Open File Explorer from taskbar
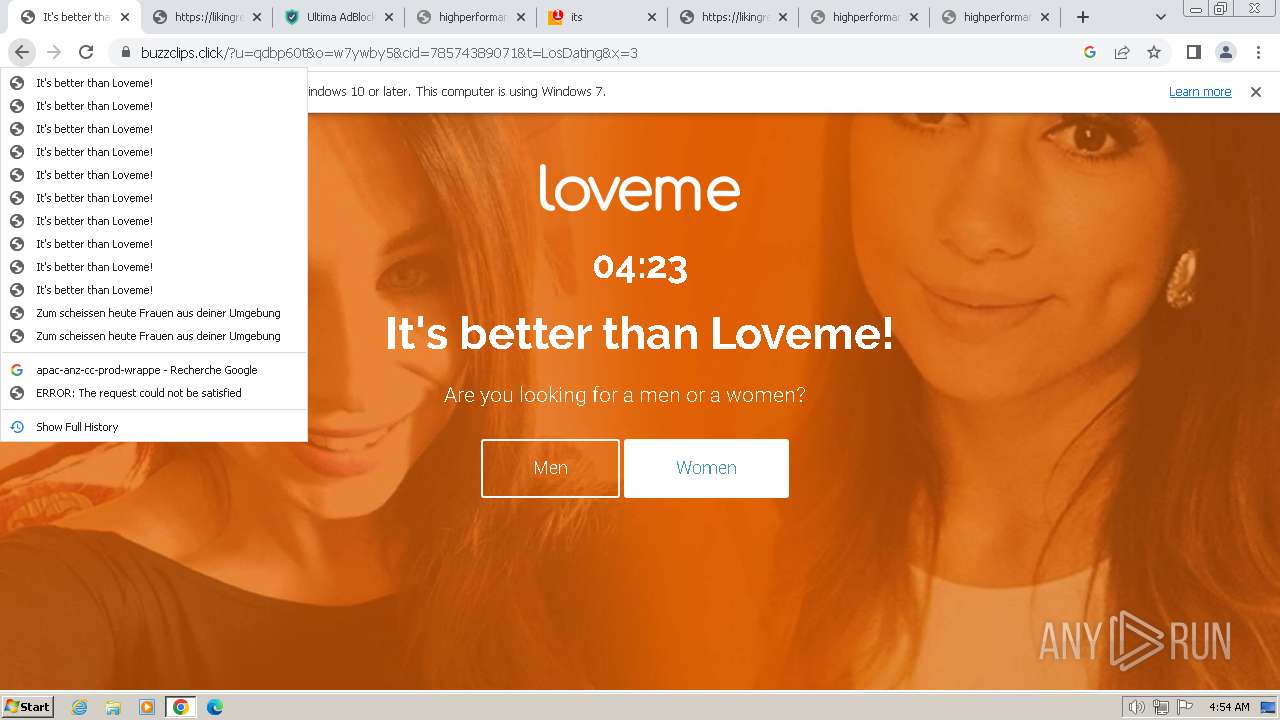Screen dimensions: 1280x720 point(113,707)
